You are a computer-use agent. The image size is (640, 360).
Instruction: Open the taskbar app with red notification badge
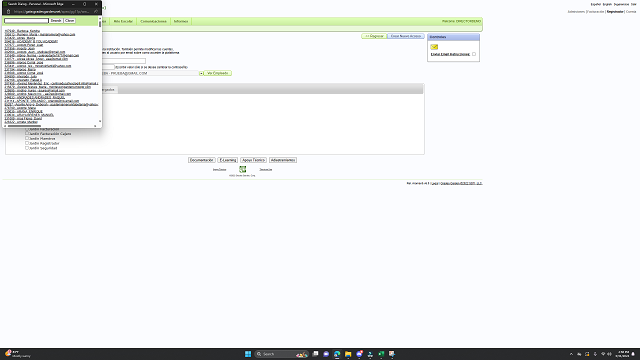tap(359, 354)
